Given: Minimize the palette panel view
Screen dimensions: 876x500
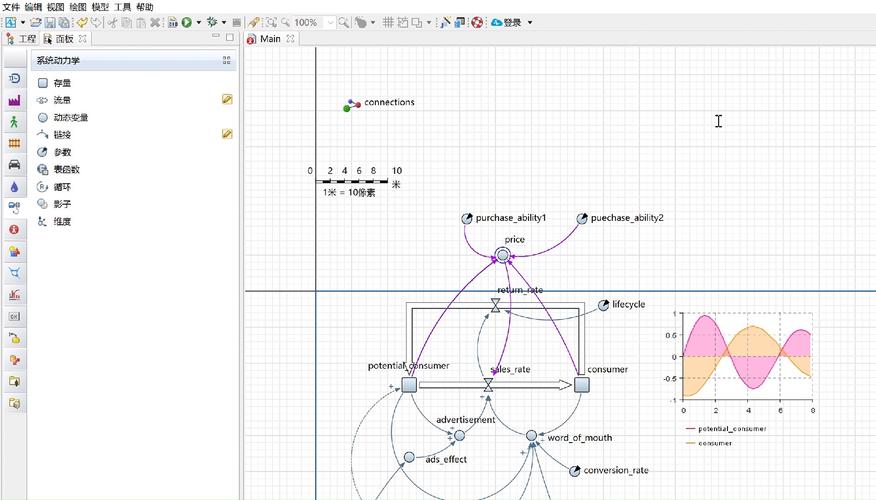Looking at the screenshot, I should 216,37.
